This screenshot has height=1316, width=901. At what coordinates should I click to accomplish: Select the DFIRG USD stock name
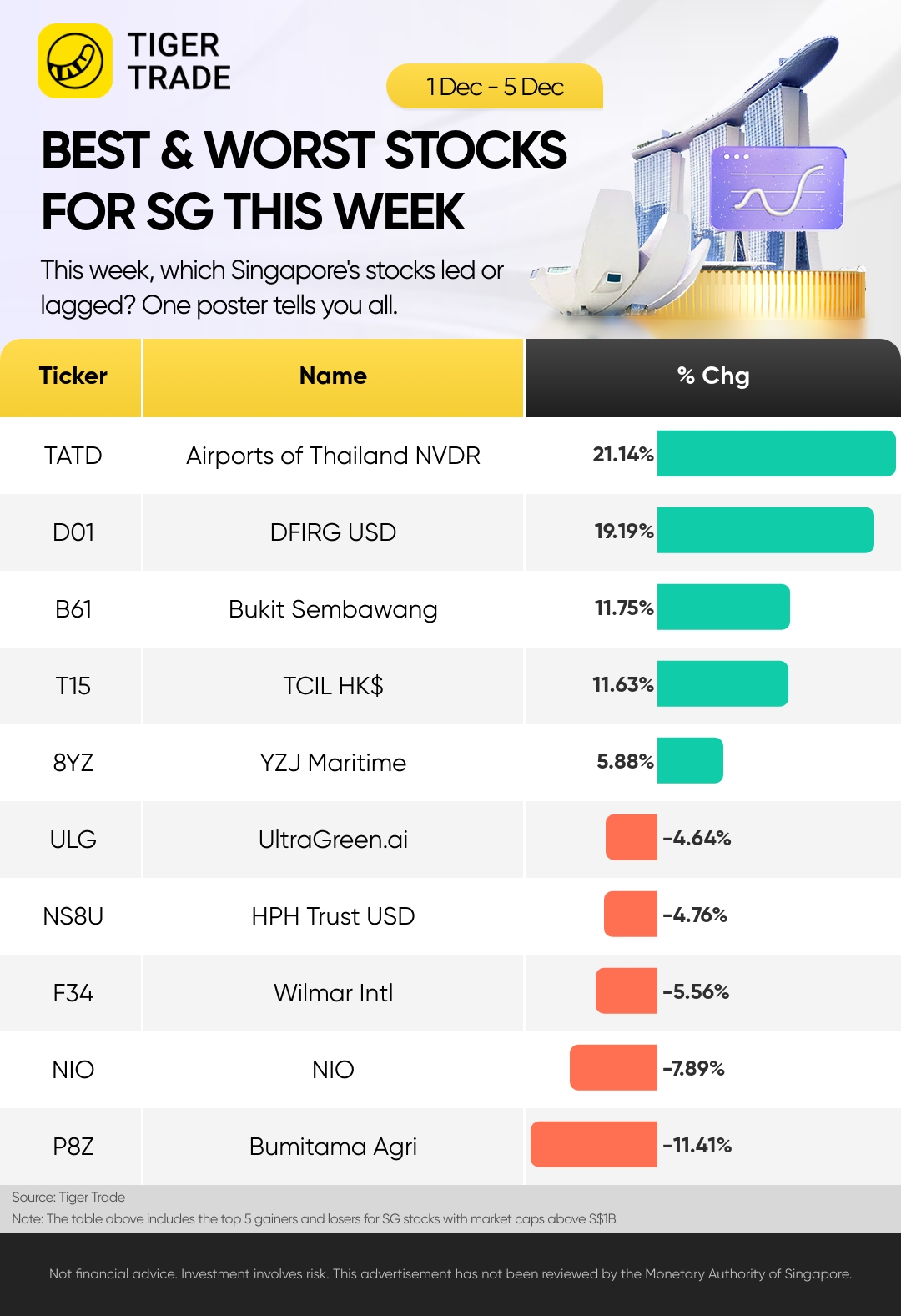click(x=333, y=532)
